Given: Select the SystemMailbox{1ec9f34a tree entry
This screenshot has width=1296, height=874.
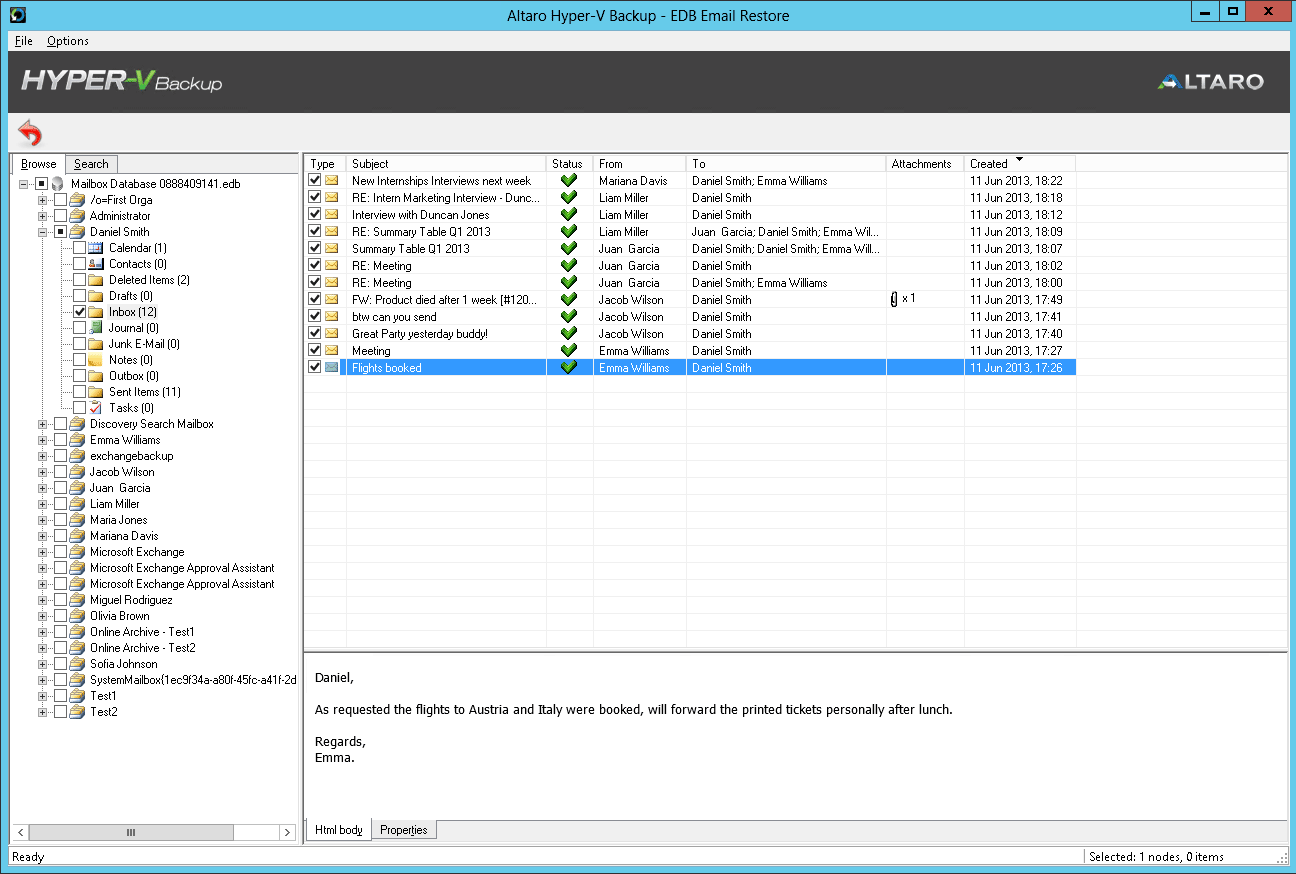Looking at the screenshot, I should [x=193, y=680].
